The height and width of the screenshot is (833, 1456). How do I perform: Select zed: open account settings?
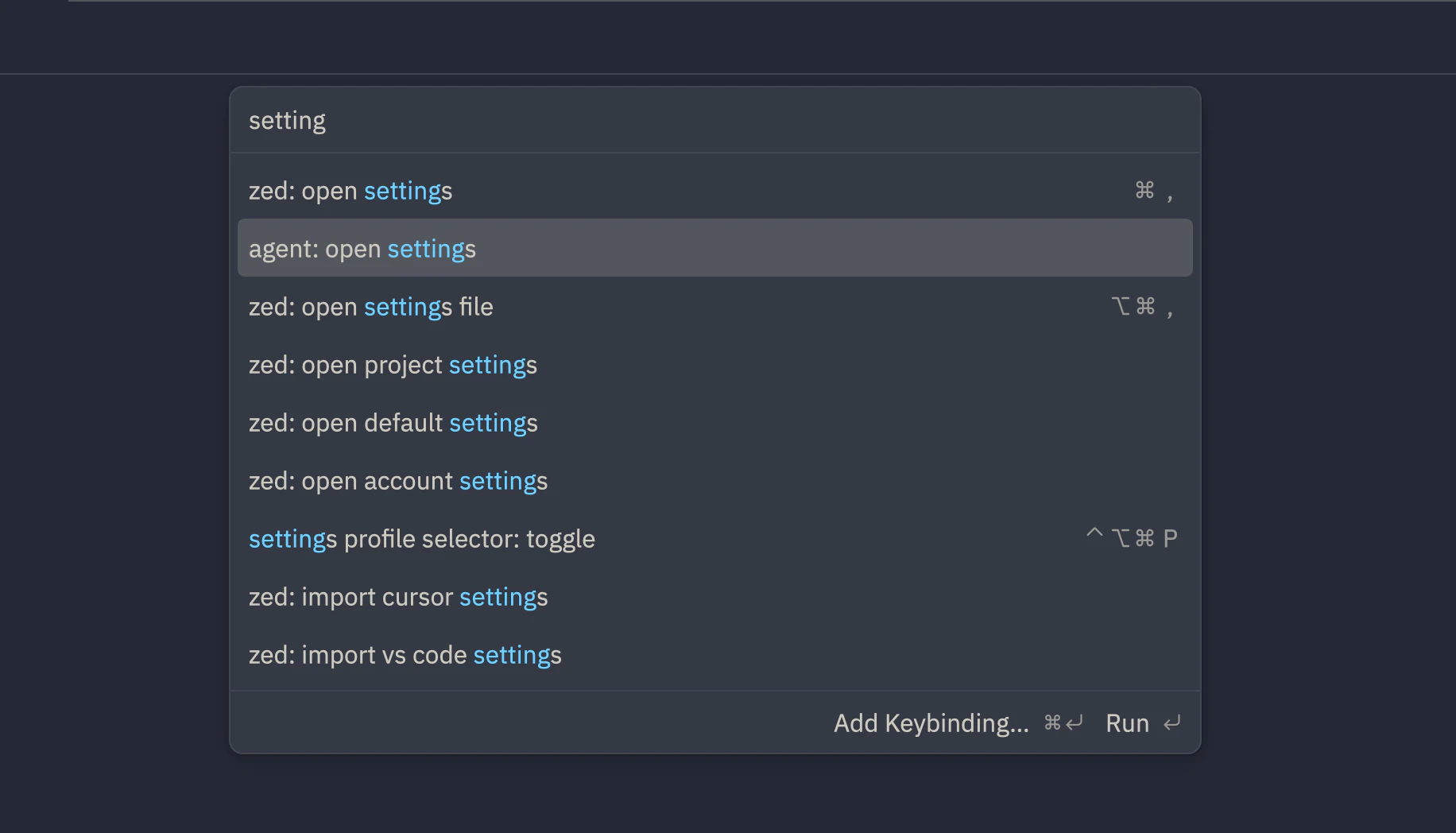pyautogui.click(x=397, y=481)
